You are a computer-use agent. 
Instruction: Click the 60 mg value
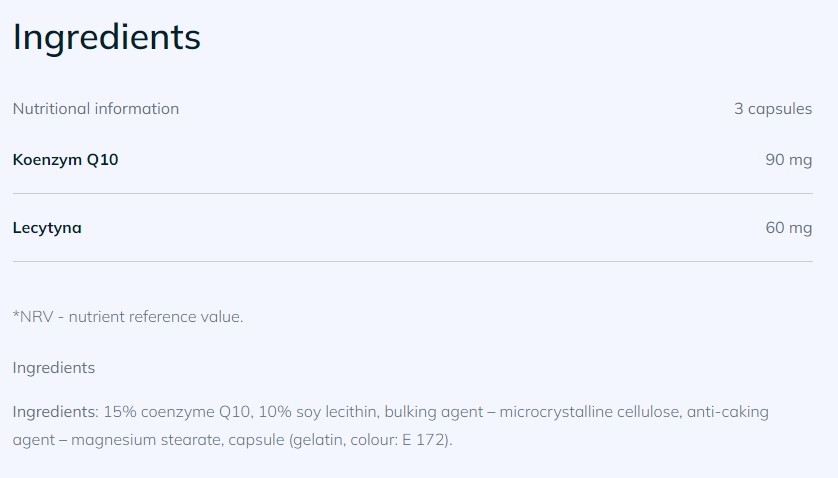tap(788, 228)
